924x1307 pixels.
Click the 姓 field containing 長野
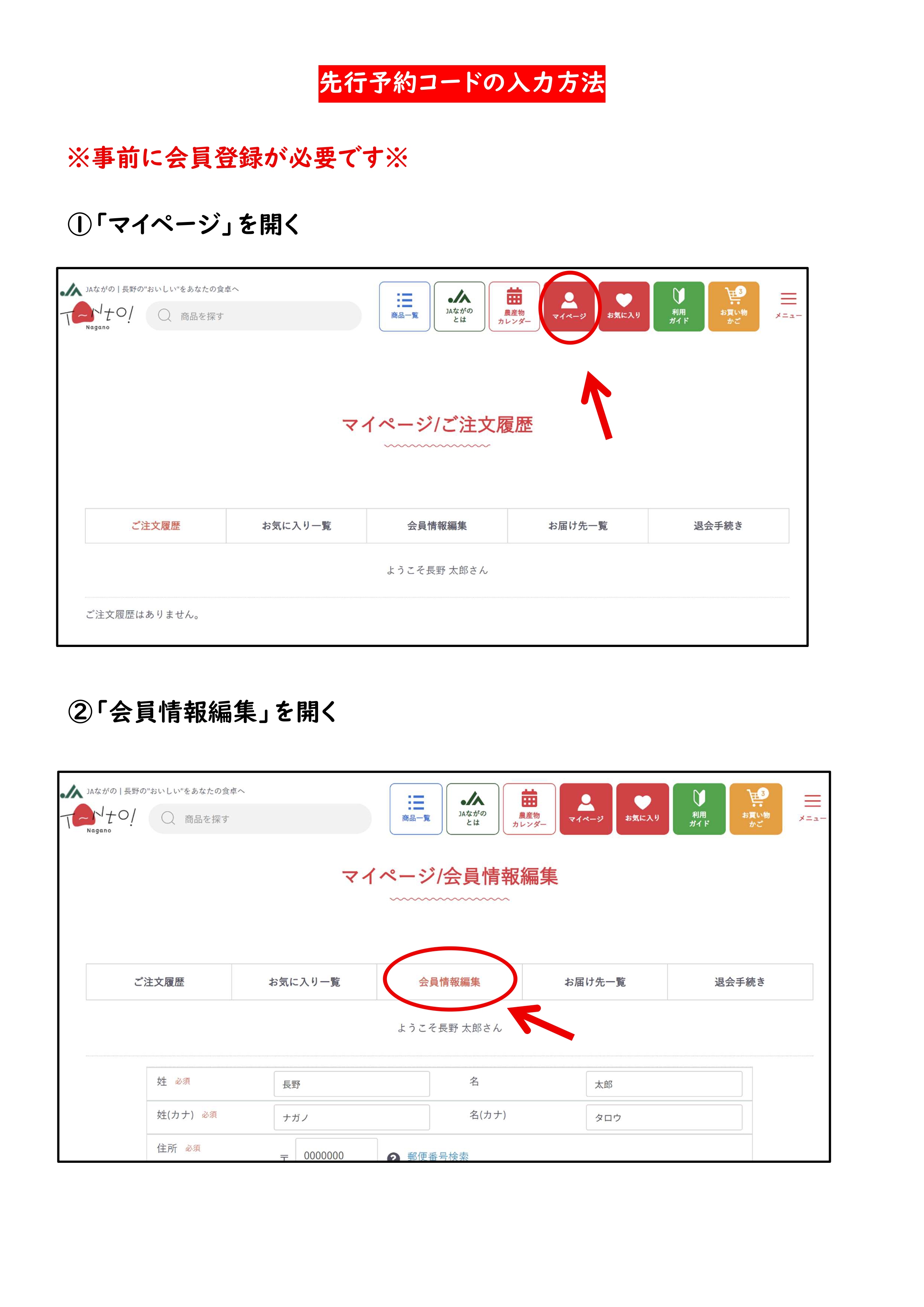point(351,1084)
